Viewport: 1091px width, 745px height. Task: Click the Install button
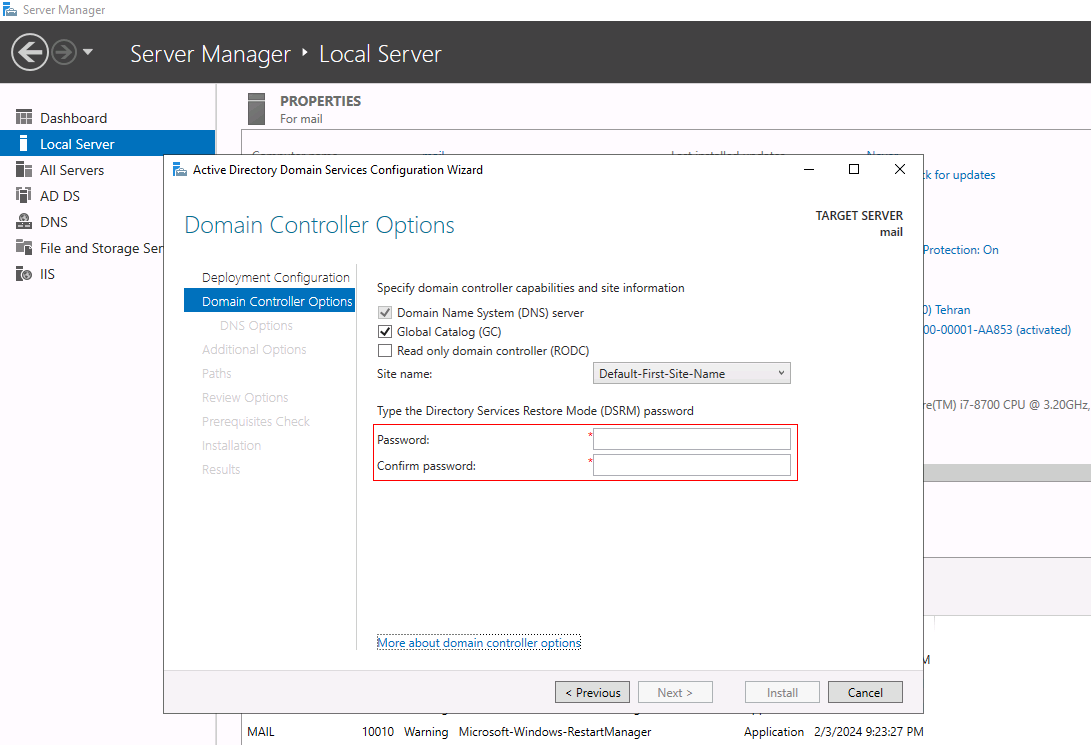(782, 692)
